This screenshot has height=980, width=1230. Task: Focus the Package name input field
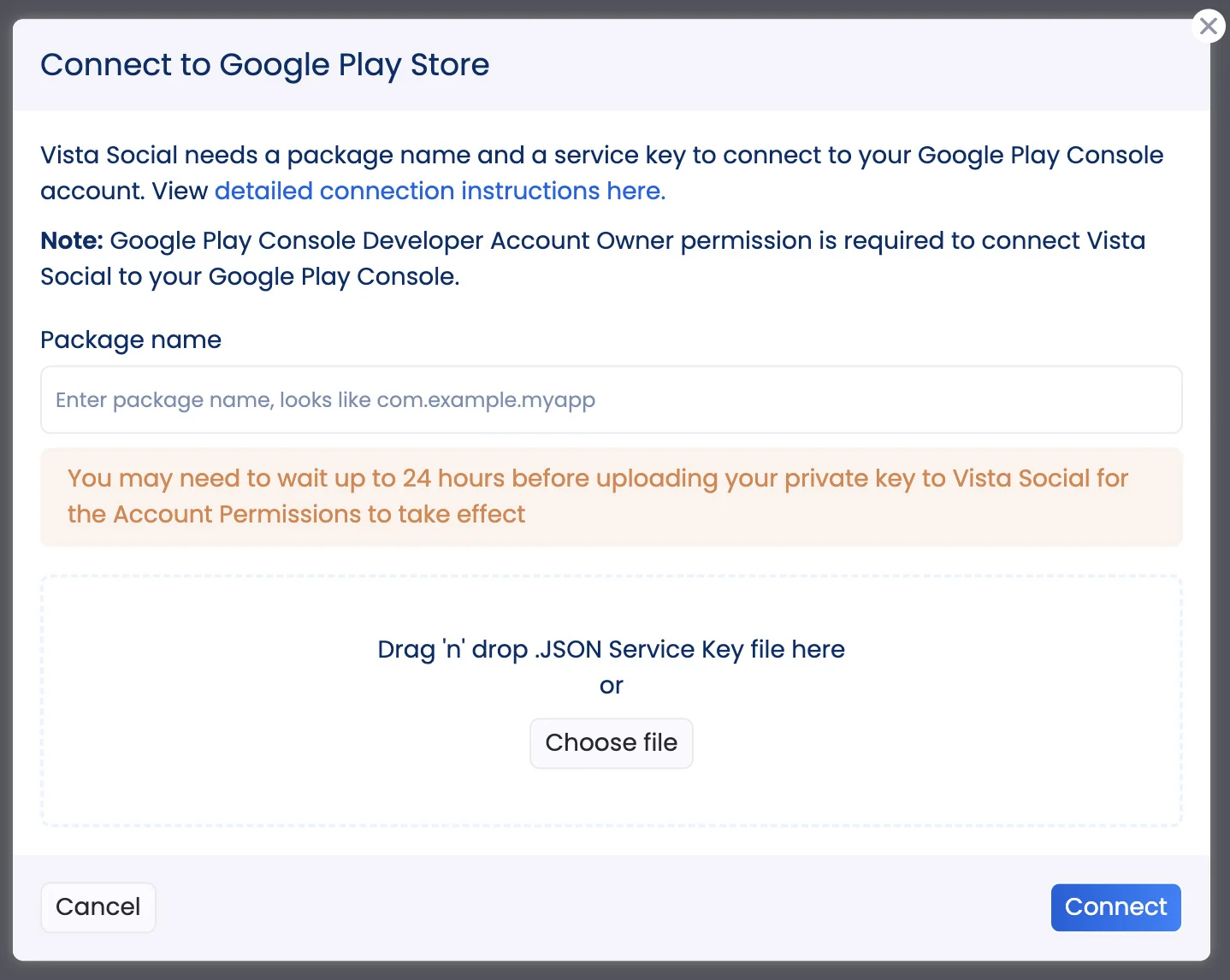click(x=612, y=400)
